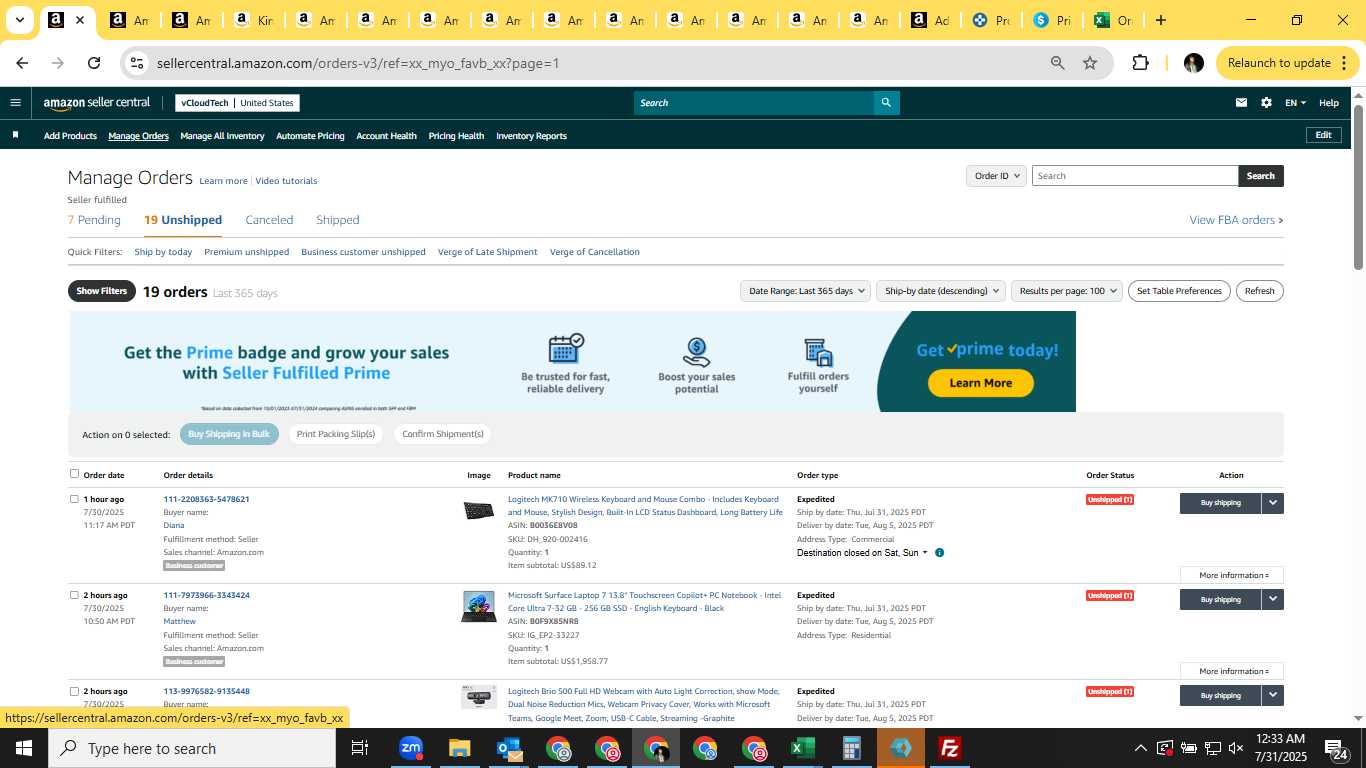Tick the select-all checkbox beside Order date
Viewport: 1366px width, 768px height.
74,474
